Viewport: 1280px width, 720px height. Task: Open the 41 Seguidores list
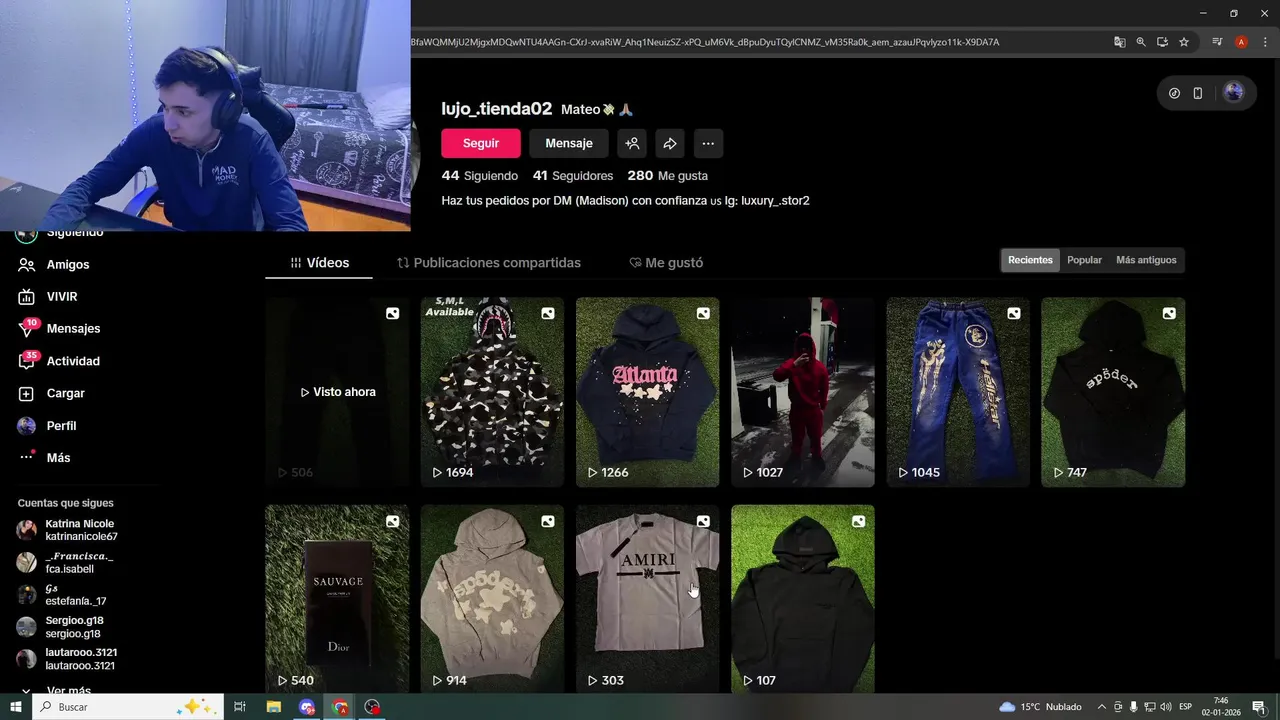pos(573,175)
